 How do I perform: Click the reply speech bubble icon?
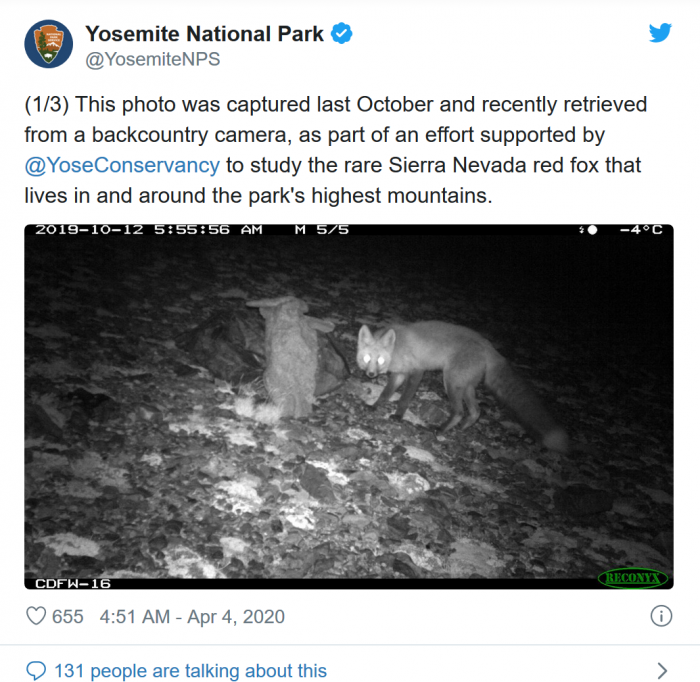coord(36,670)
